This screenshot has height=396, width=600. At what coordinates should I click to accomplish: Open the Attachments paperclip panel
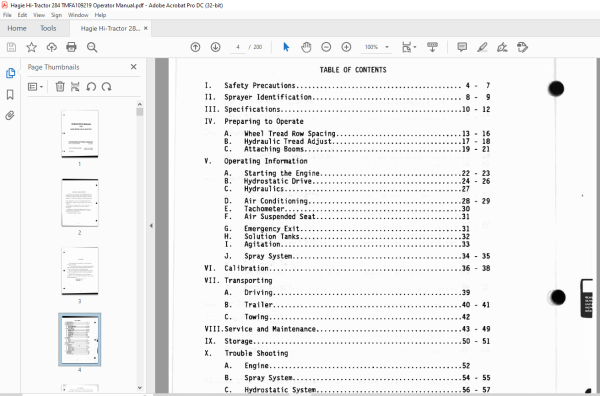[10, 115]
